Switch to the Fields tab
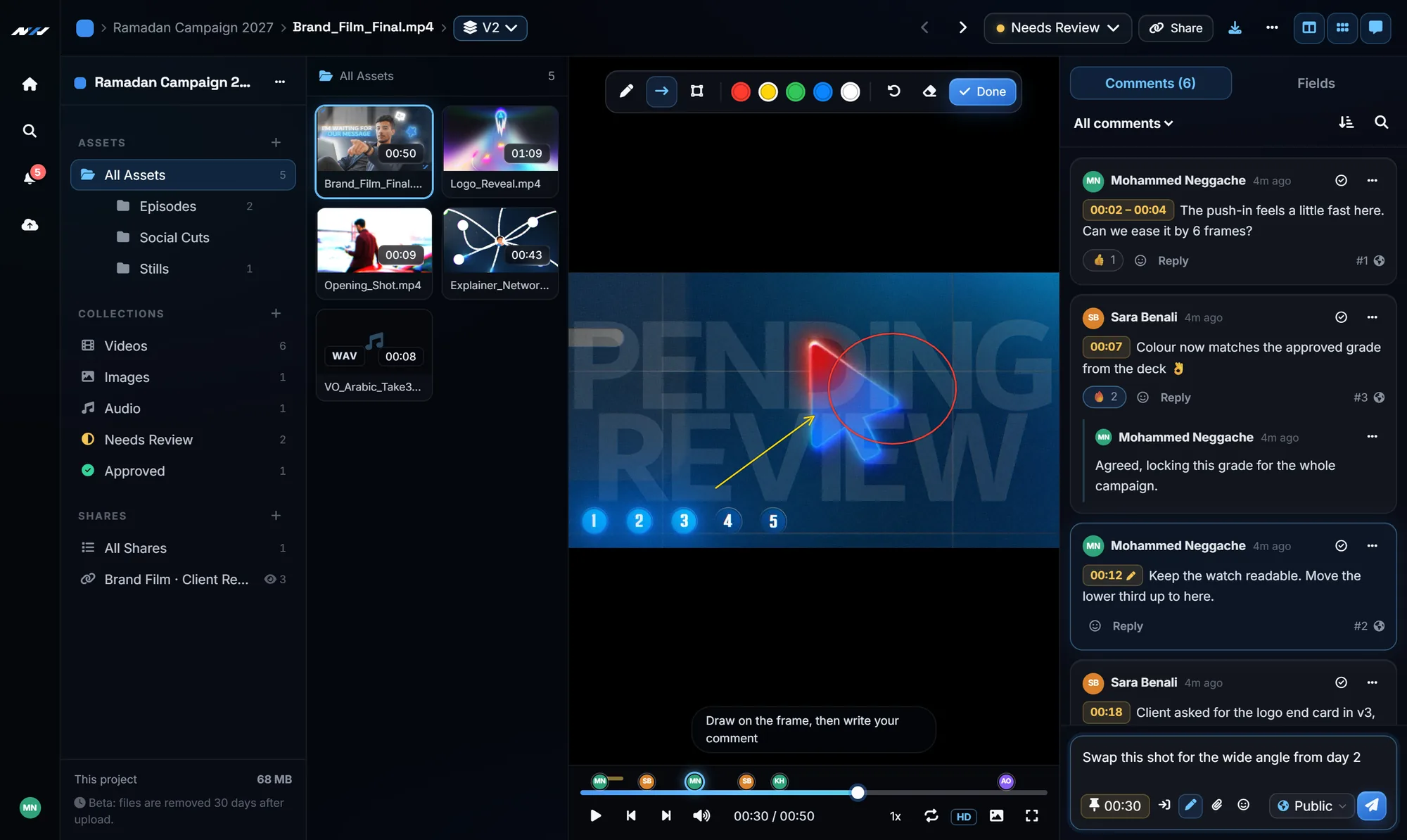 tap(1316, 83)
